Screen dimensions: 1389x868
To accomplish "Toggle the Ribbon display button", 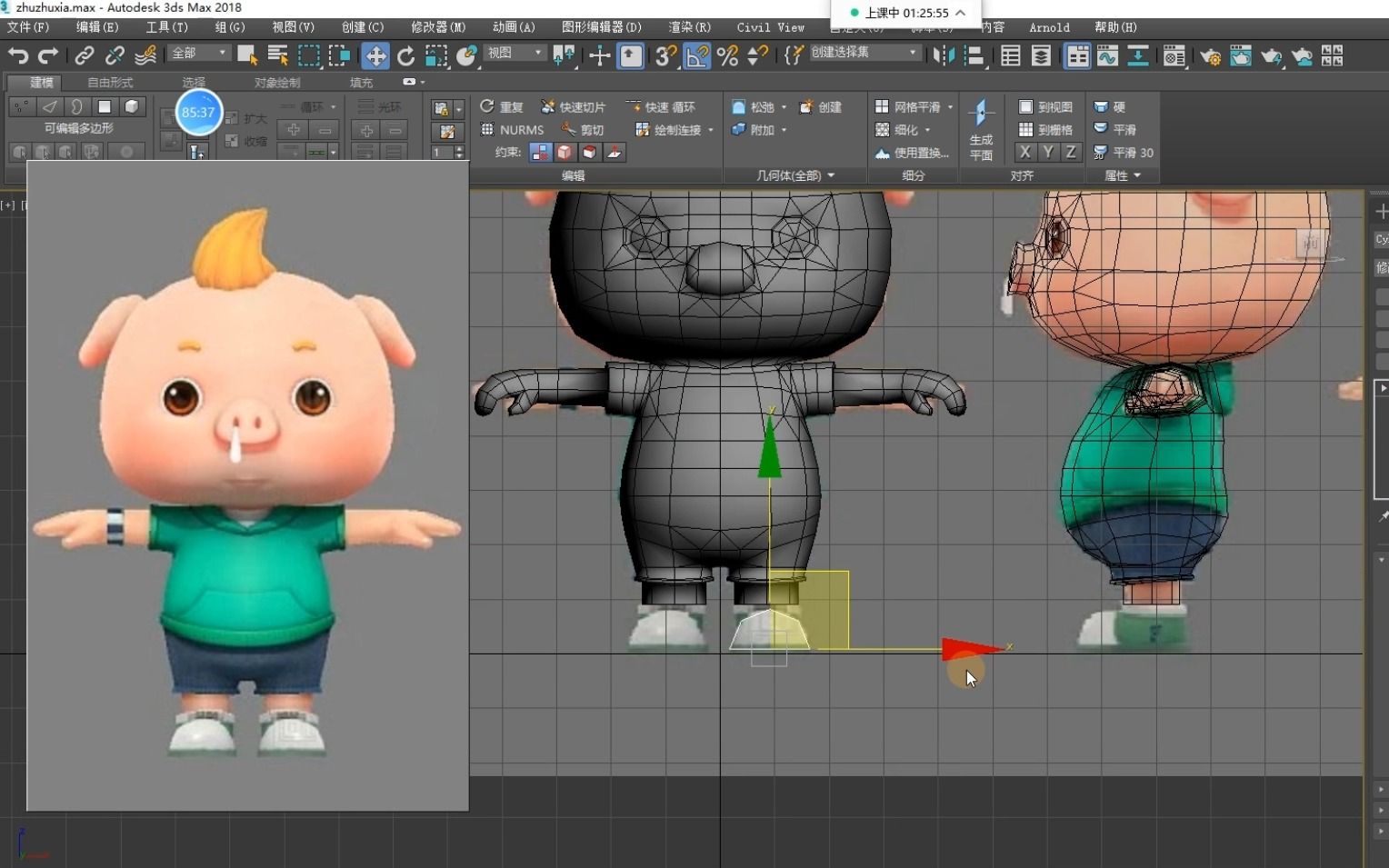I will coord(1077,56).
